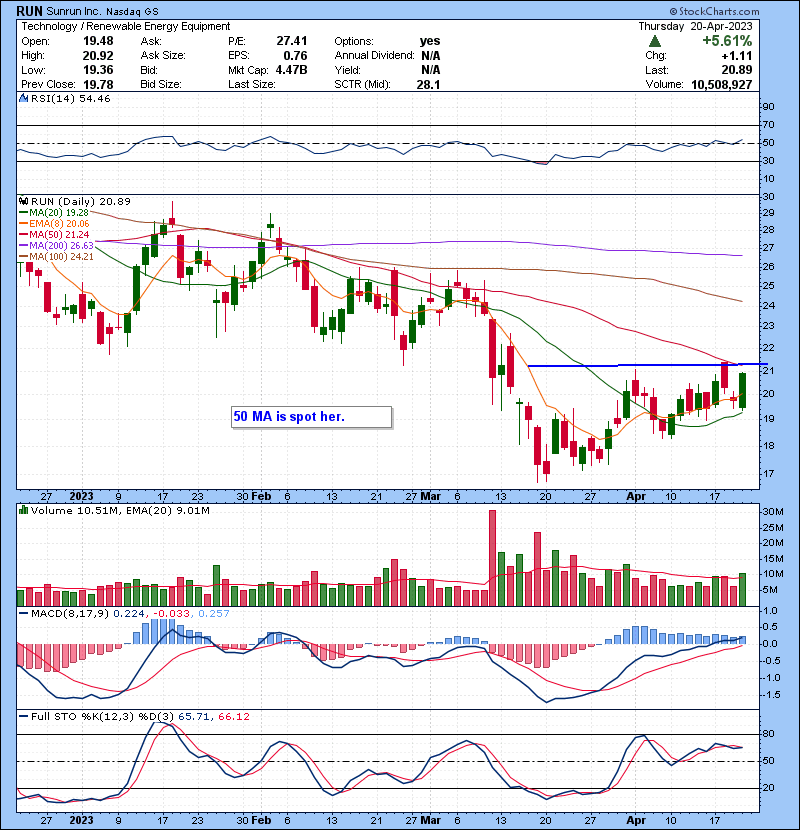800x830 pixels.
Task: Click the High value 20.92
Action: 98,56
